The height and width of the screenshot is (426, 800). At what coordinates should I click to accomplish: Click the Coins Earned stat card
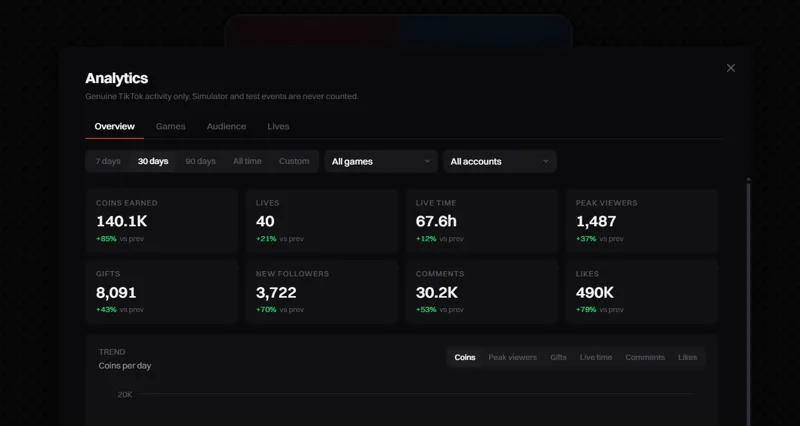click(162, 220)
